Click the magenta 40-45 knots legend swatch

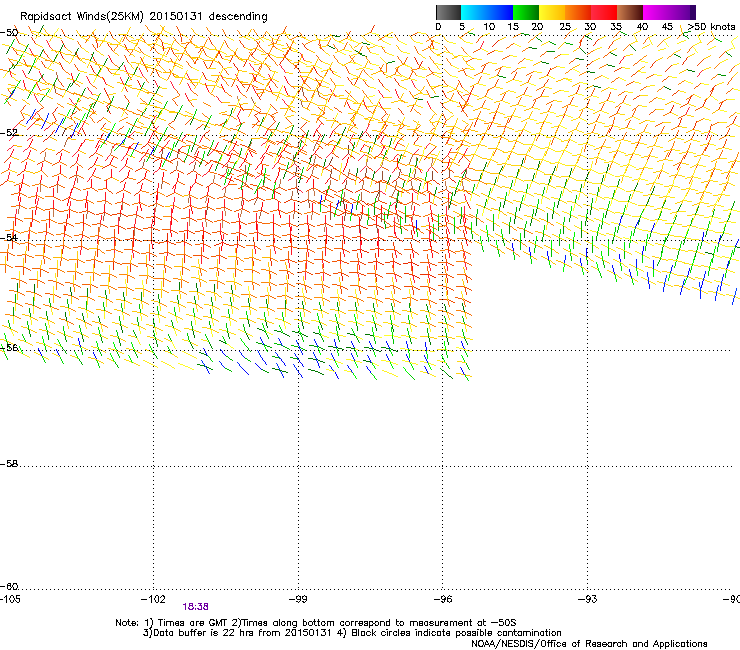pos(656,12)
